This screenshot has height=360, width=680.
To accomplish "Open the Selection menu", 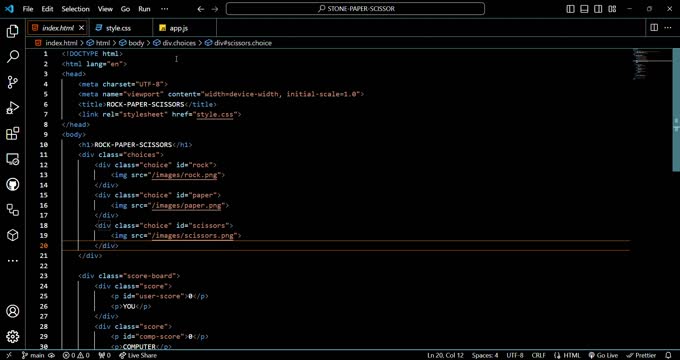I will 75,9.
